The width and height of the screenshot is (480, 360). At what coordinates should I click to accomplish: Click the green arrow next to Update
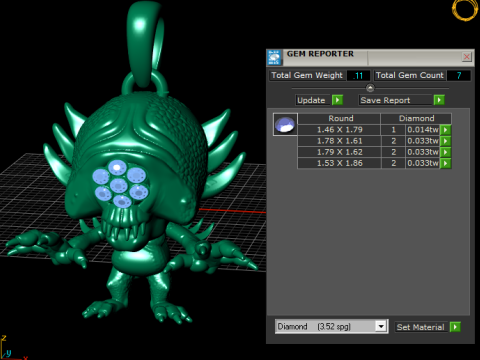click(x=337, y=100)
